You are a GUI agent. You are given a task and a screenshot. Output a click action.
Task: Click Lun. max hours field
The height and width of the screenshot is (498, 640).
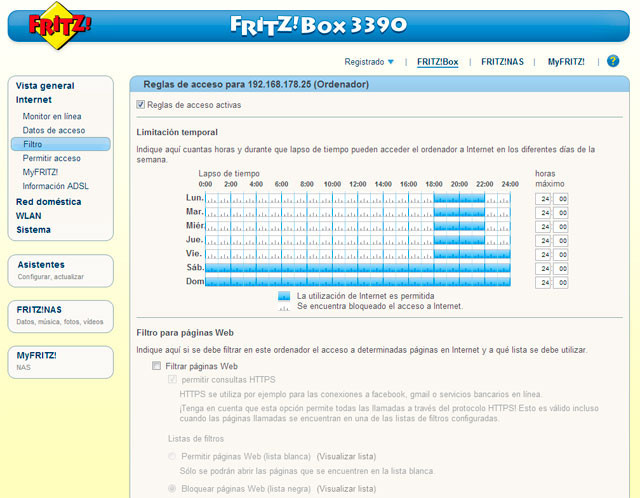click(543, 199)
